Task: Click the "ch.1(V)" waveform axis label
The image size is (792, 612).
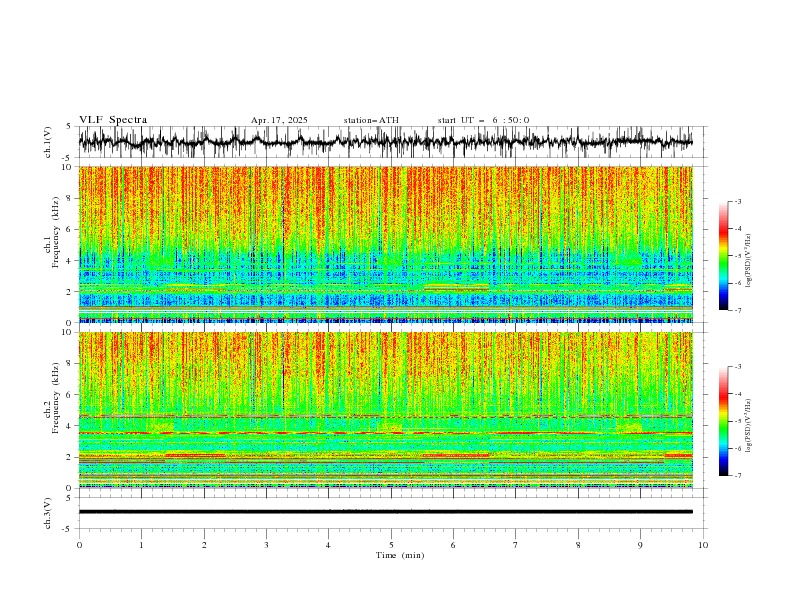Action: [x=48, y=142]
